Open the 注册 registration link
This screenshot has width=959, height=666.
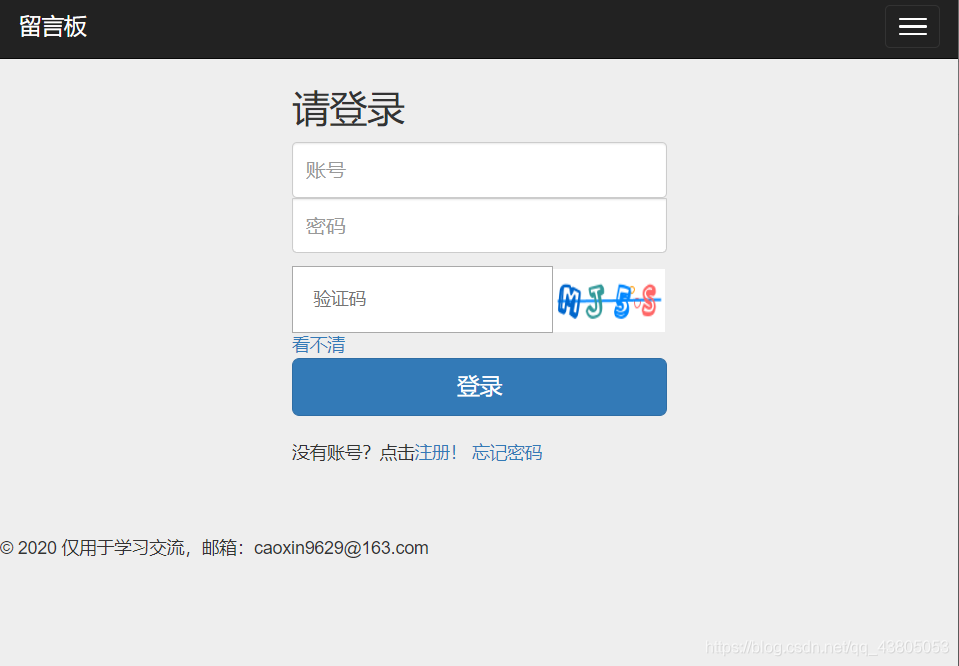(x=435, y=453)
